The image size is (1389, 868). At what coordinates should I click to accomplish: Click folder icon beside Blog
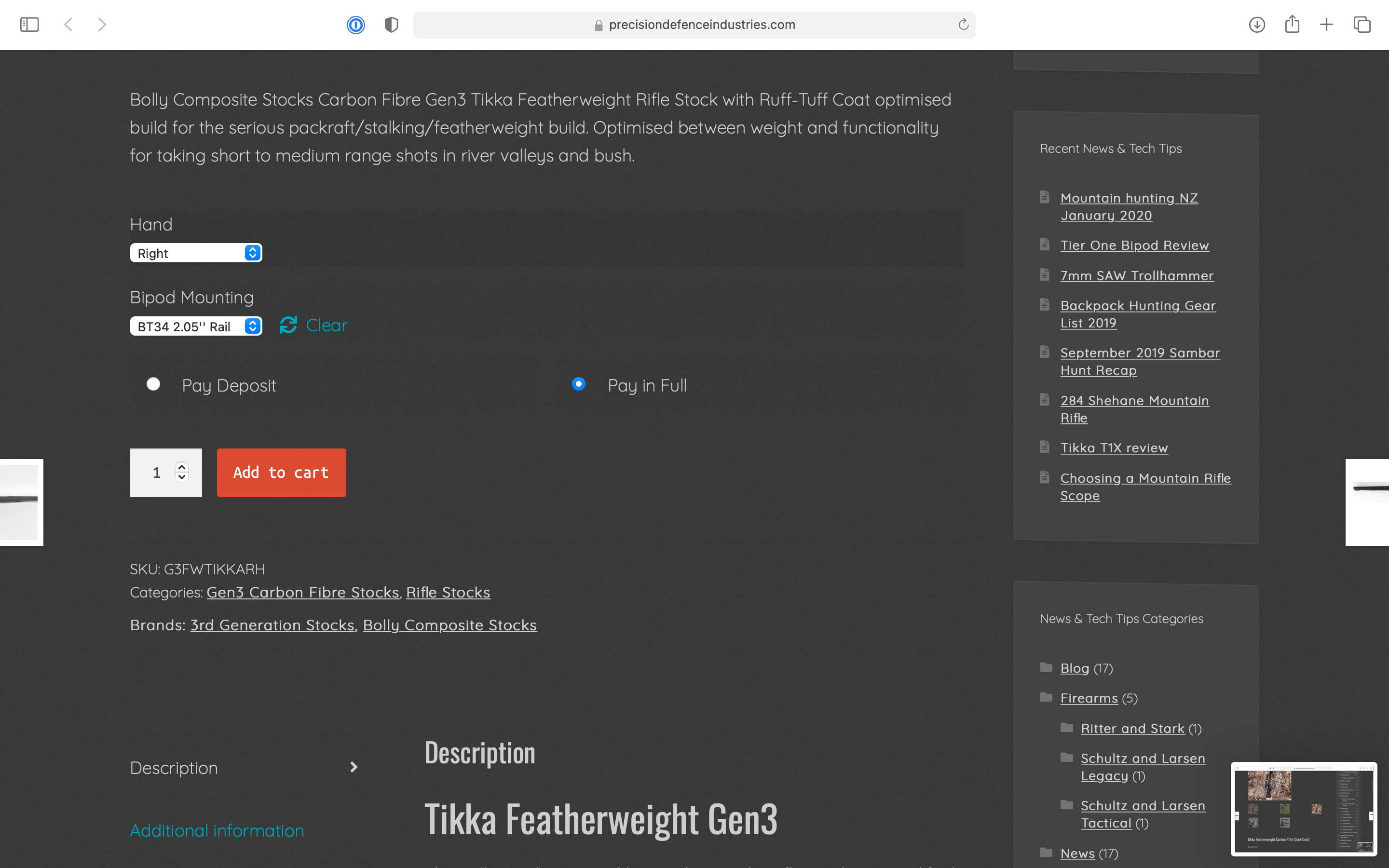tap(1046, 667)
